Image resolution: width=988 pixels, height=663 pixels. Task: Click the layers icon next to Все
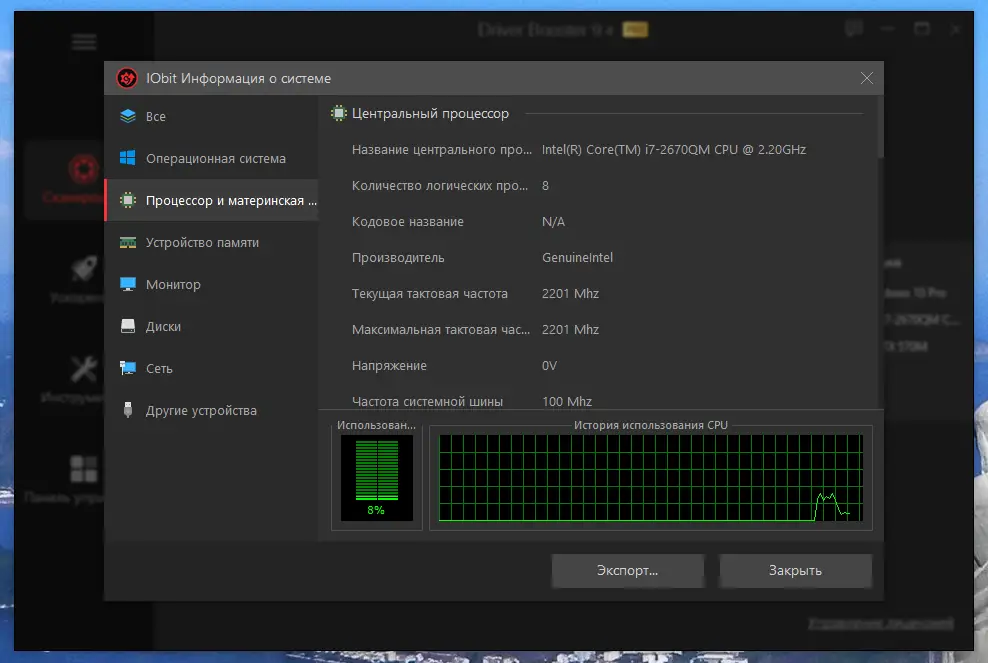[128, 117]
